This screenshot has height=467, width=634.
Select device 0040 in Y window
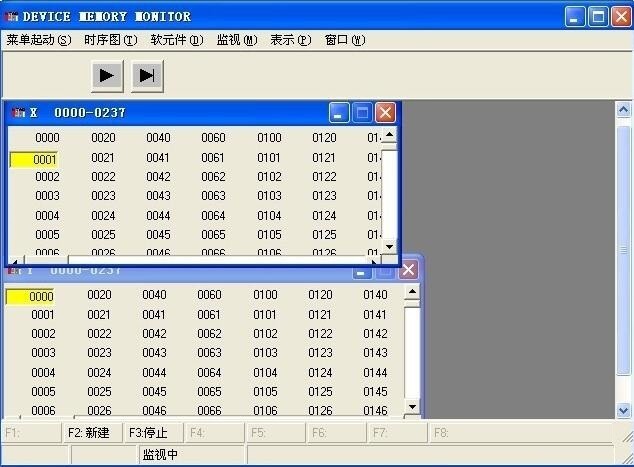[x=154, y=295]
